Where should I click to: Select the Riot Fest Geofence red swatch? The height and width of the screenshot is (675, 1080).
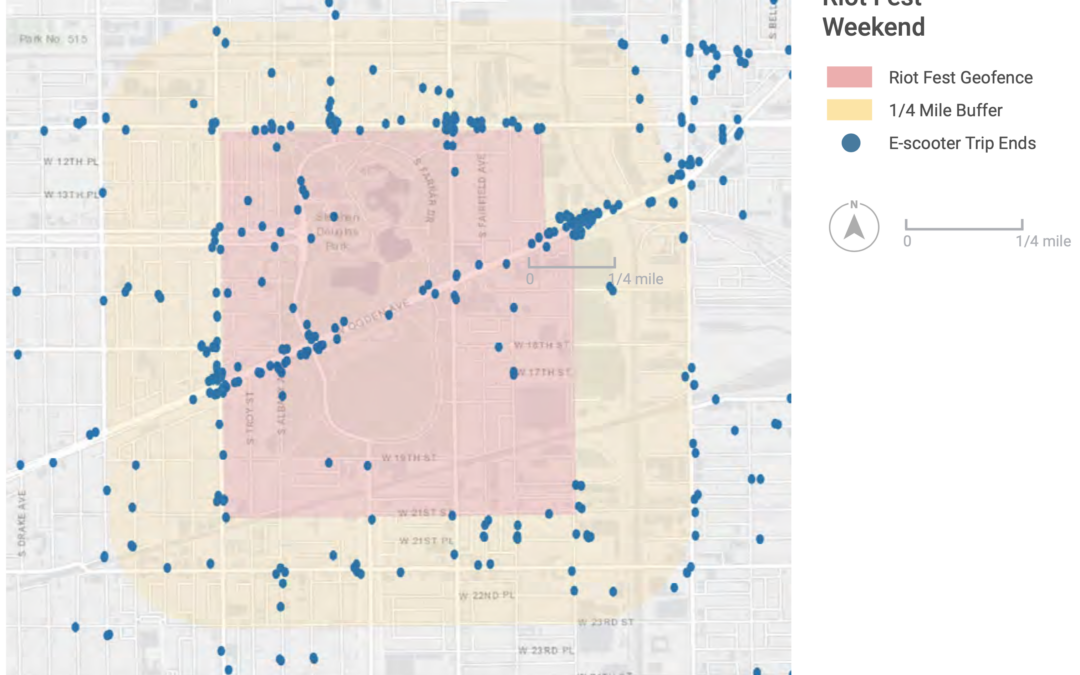tap(850, 77)
